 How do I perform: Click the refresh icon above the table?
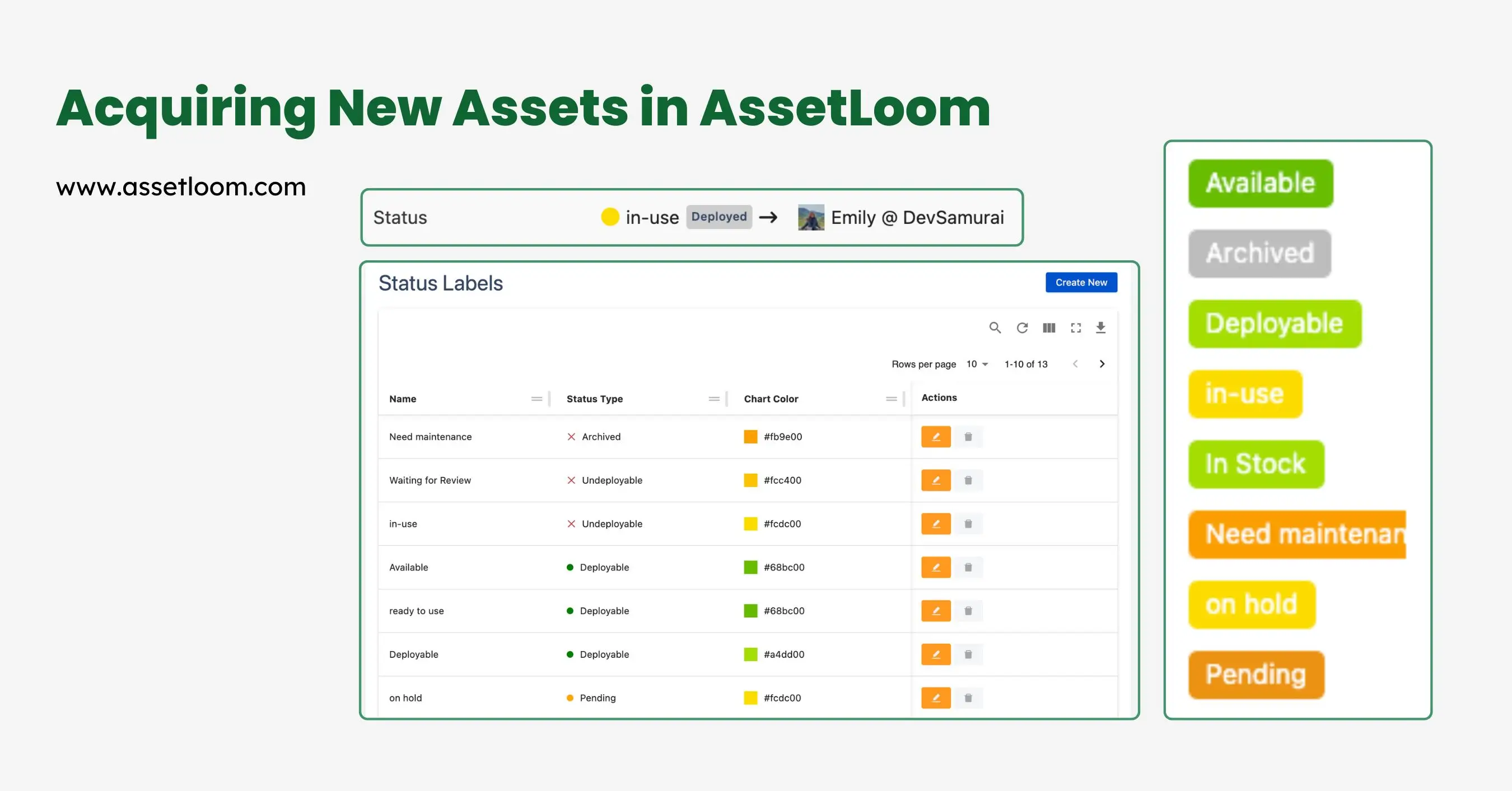1022,327
